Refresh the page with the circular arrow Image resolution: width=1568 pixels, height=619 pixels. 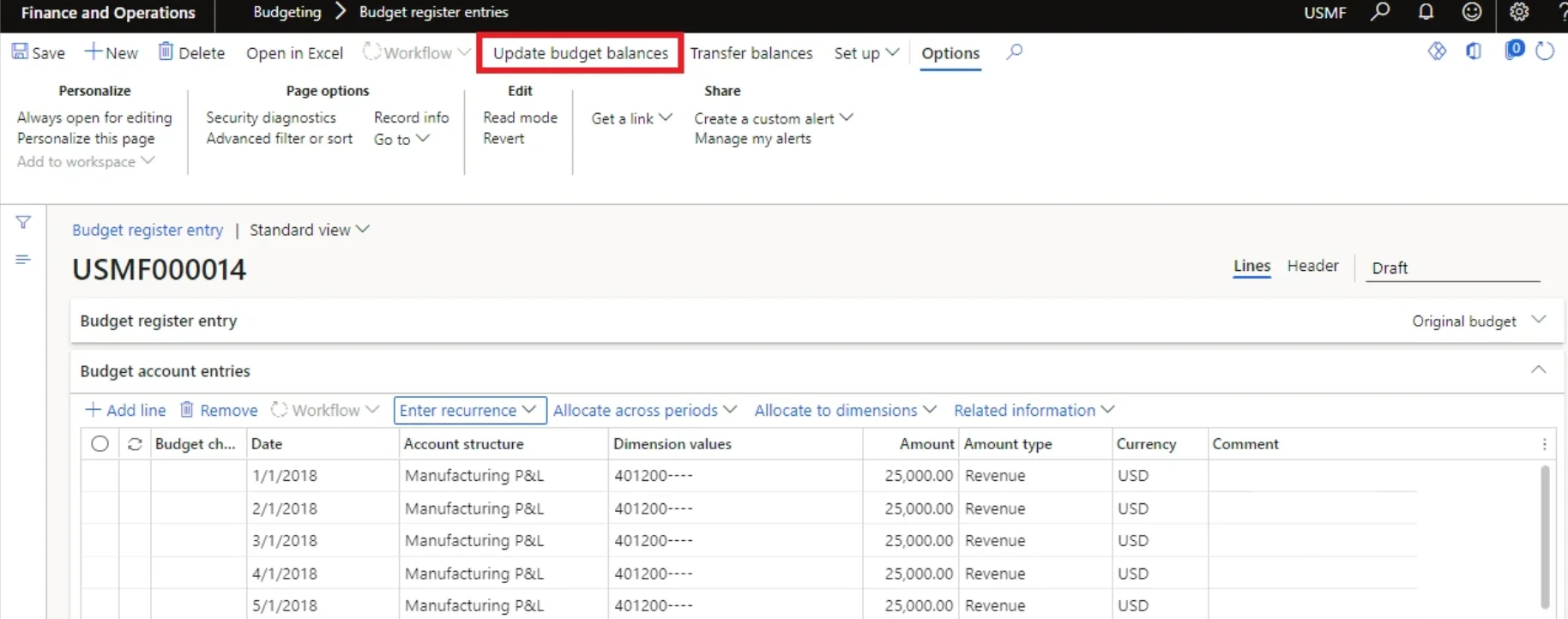point(1545,51)
